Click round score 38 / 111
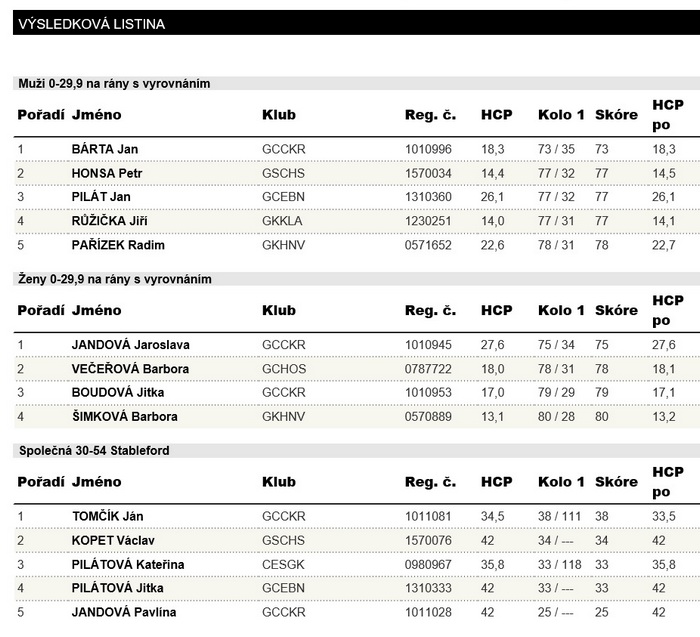The width and height of the screenshot is (700, 637). 559,516
